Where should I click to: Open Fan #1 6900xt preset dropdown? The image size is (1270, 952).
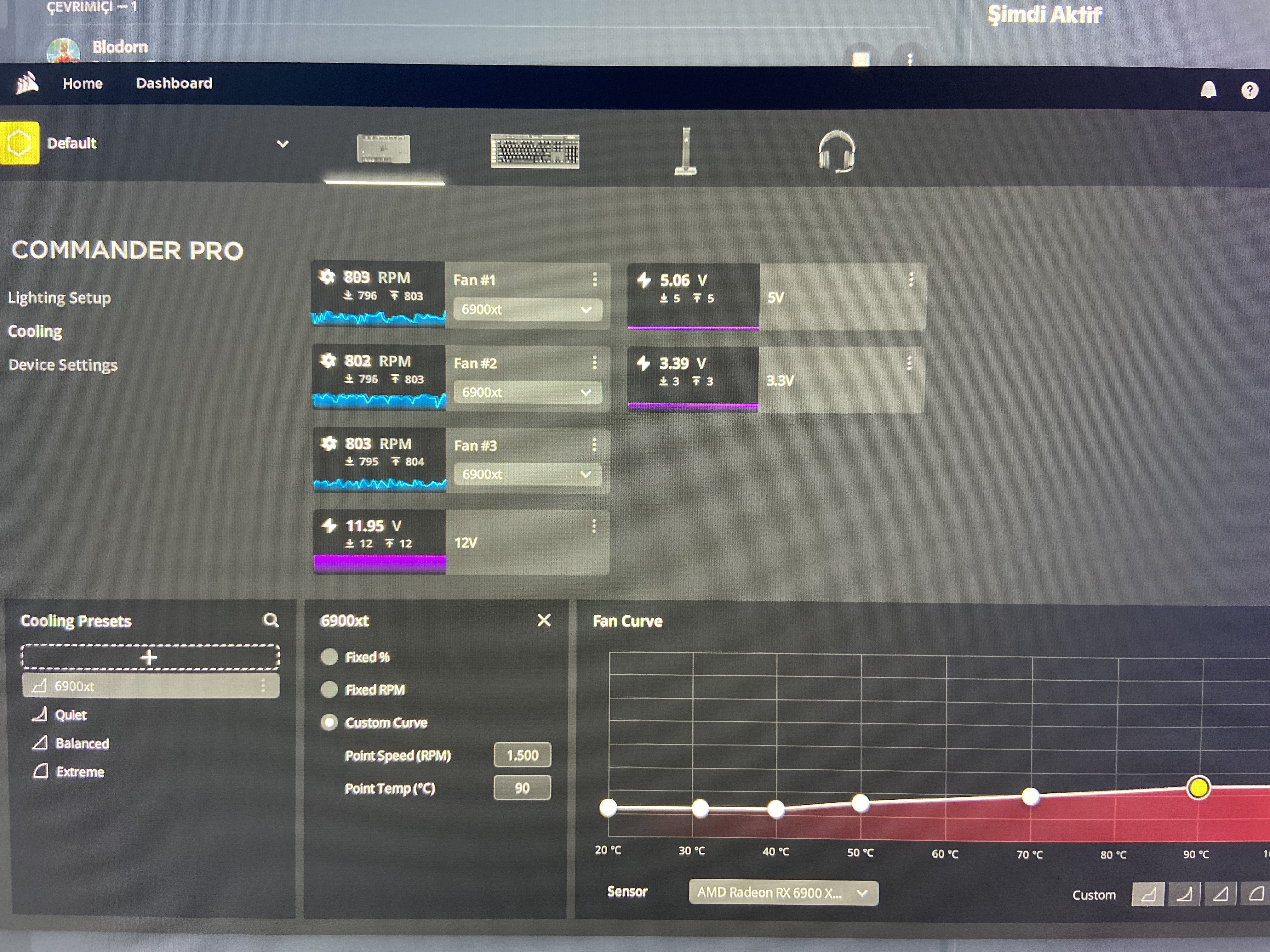pos(528,310)
